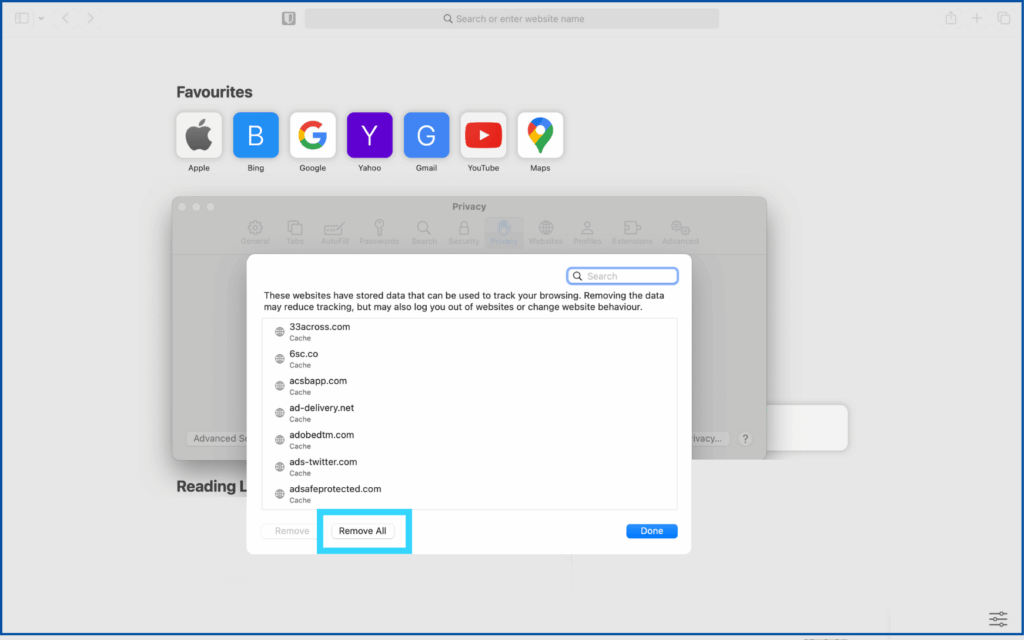The height and width of the screenshot is (640, 1024).
Task: Open the Bing favourite shortcut
Action: click(256, 135)
